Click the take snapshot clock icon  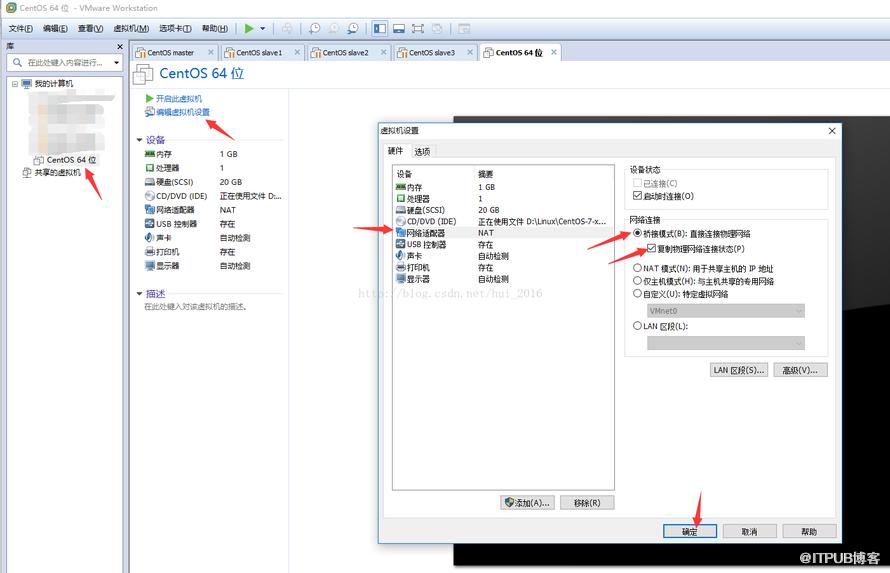[x=314, y=28]
